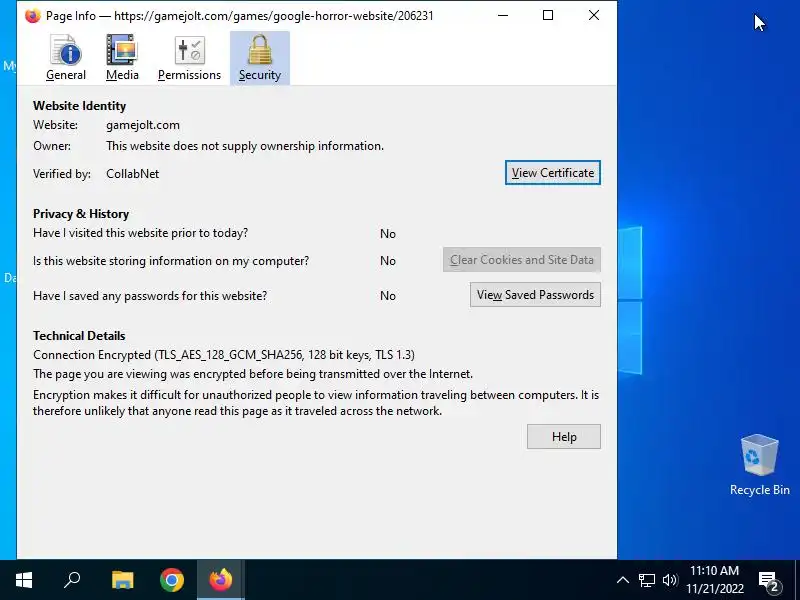Screen dimensions: 800x600
Task: Open the clock showing 11:10 AM
Action: tap(714, 580)
